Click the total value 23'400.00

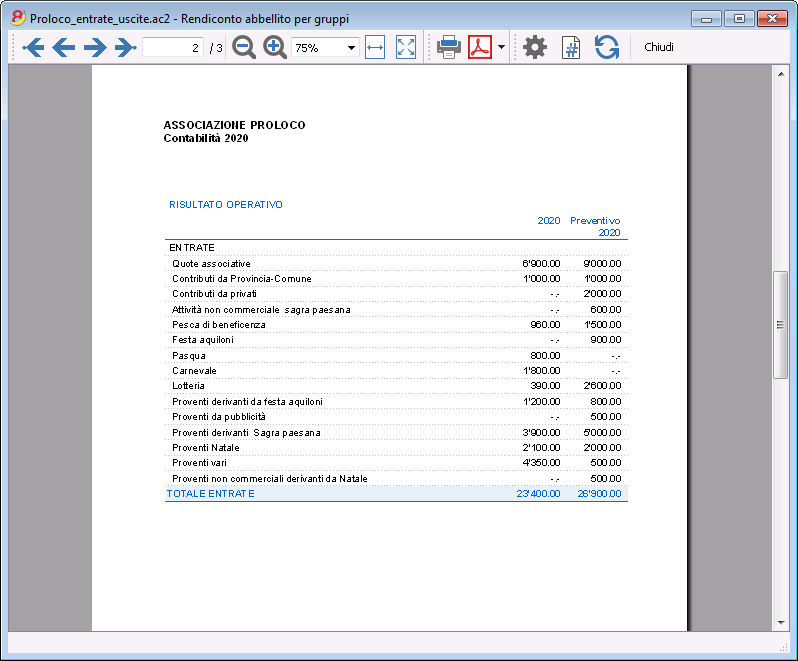(x=538, y=494)
